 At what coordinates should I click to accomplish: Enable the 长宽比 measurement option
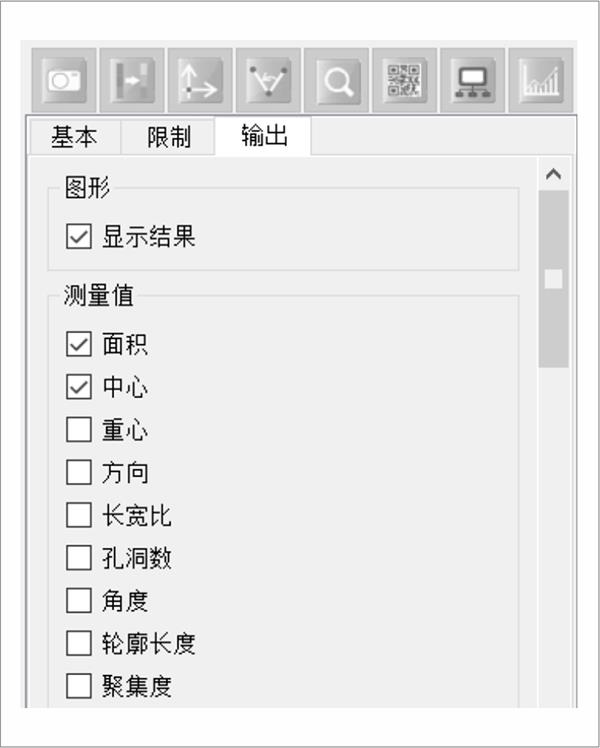(x=78, y=515)
